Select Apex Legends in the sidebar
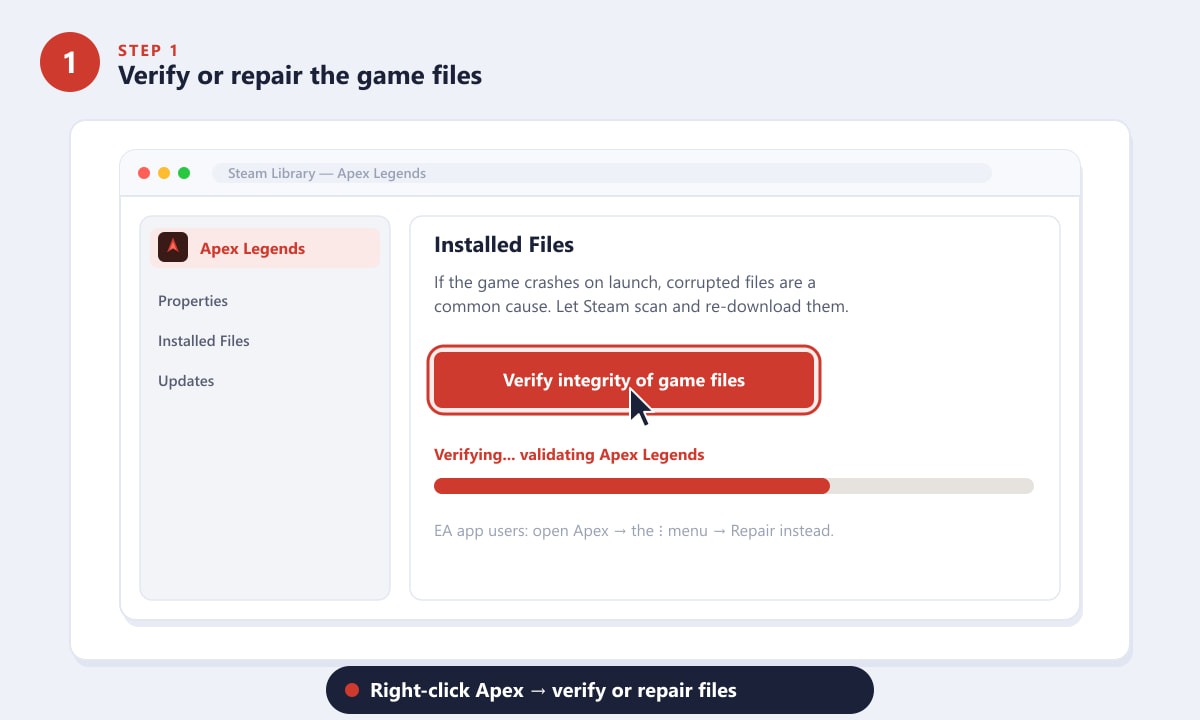Image resolution: width=1200 pixels, height=720 pixels. pos(265,248)
